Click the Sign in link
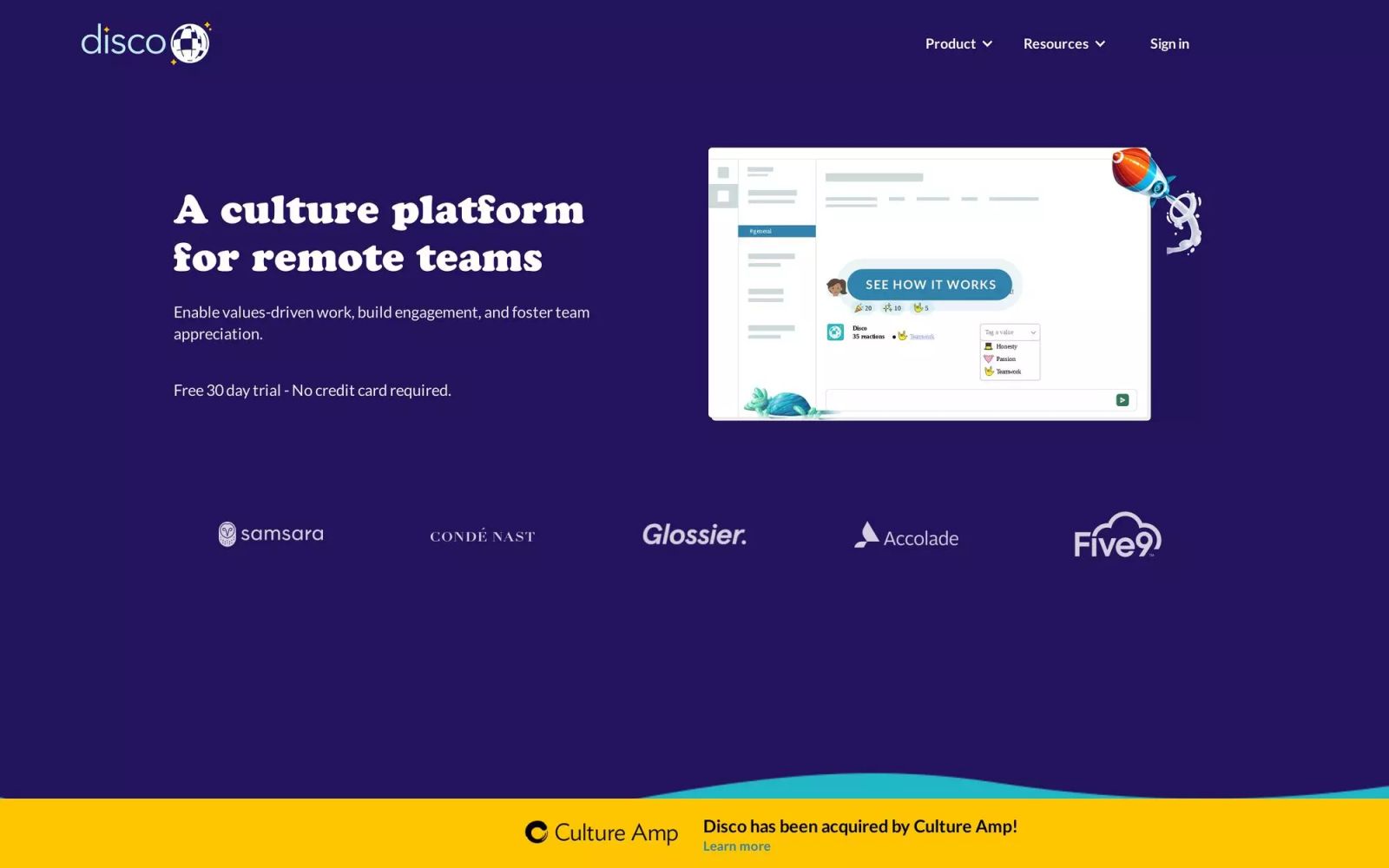Viewport: 1389px width, 868px height. (x=1169, y=43)
